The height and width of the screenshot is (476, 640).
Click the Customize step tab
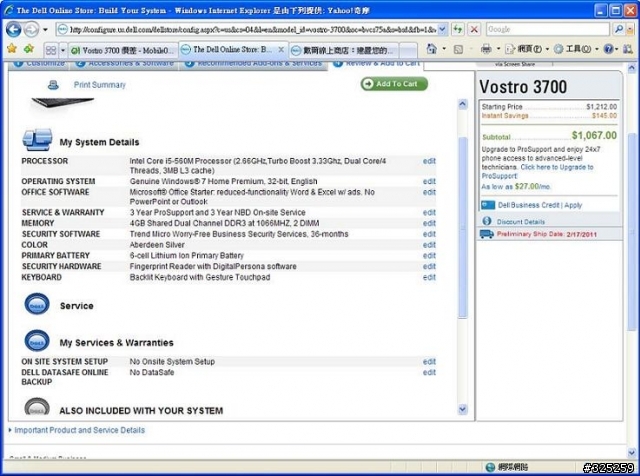pos(39,64)
